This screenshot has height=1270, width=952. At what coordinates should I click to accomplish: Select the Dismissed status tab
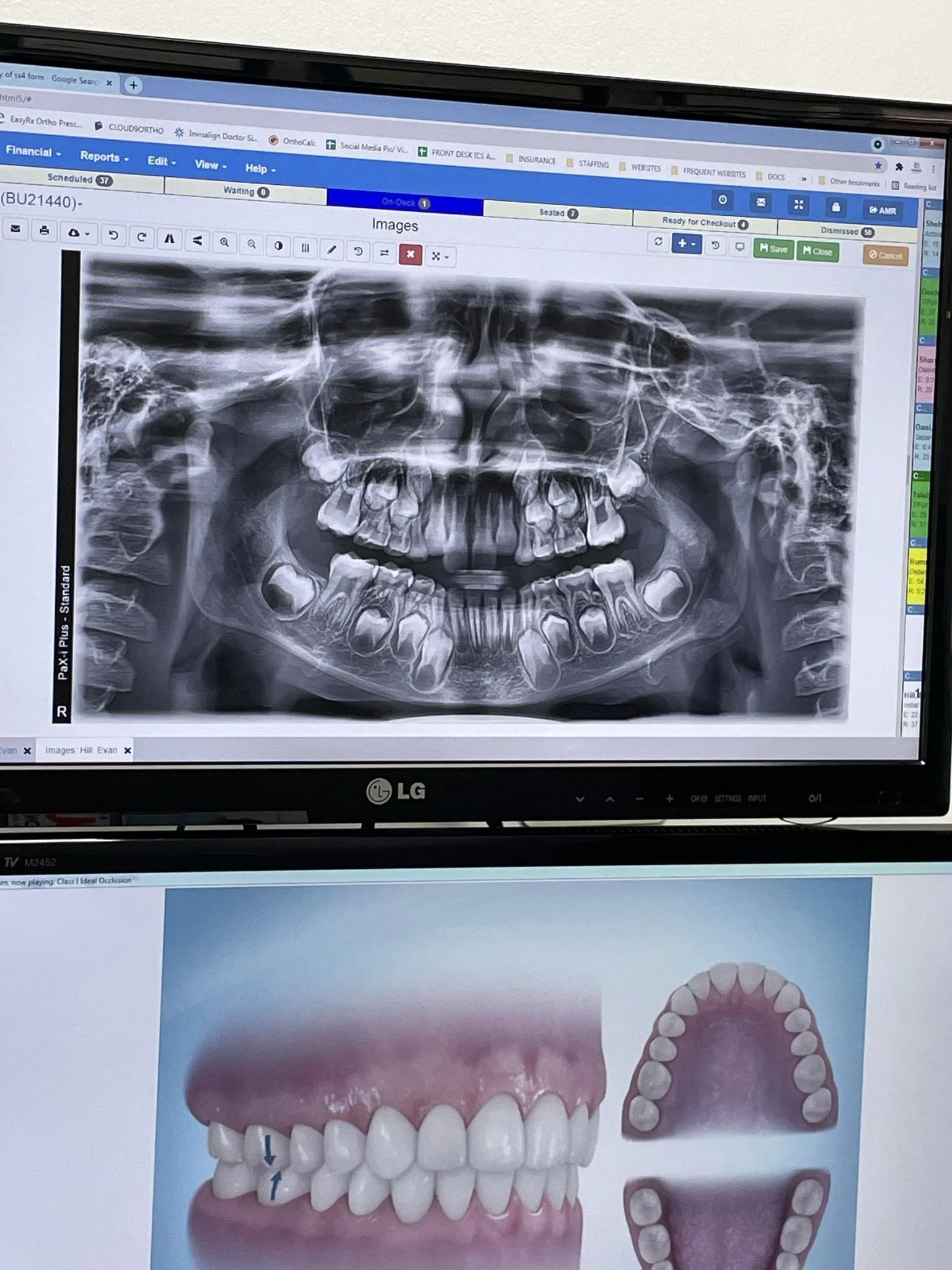(847, 231)
